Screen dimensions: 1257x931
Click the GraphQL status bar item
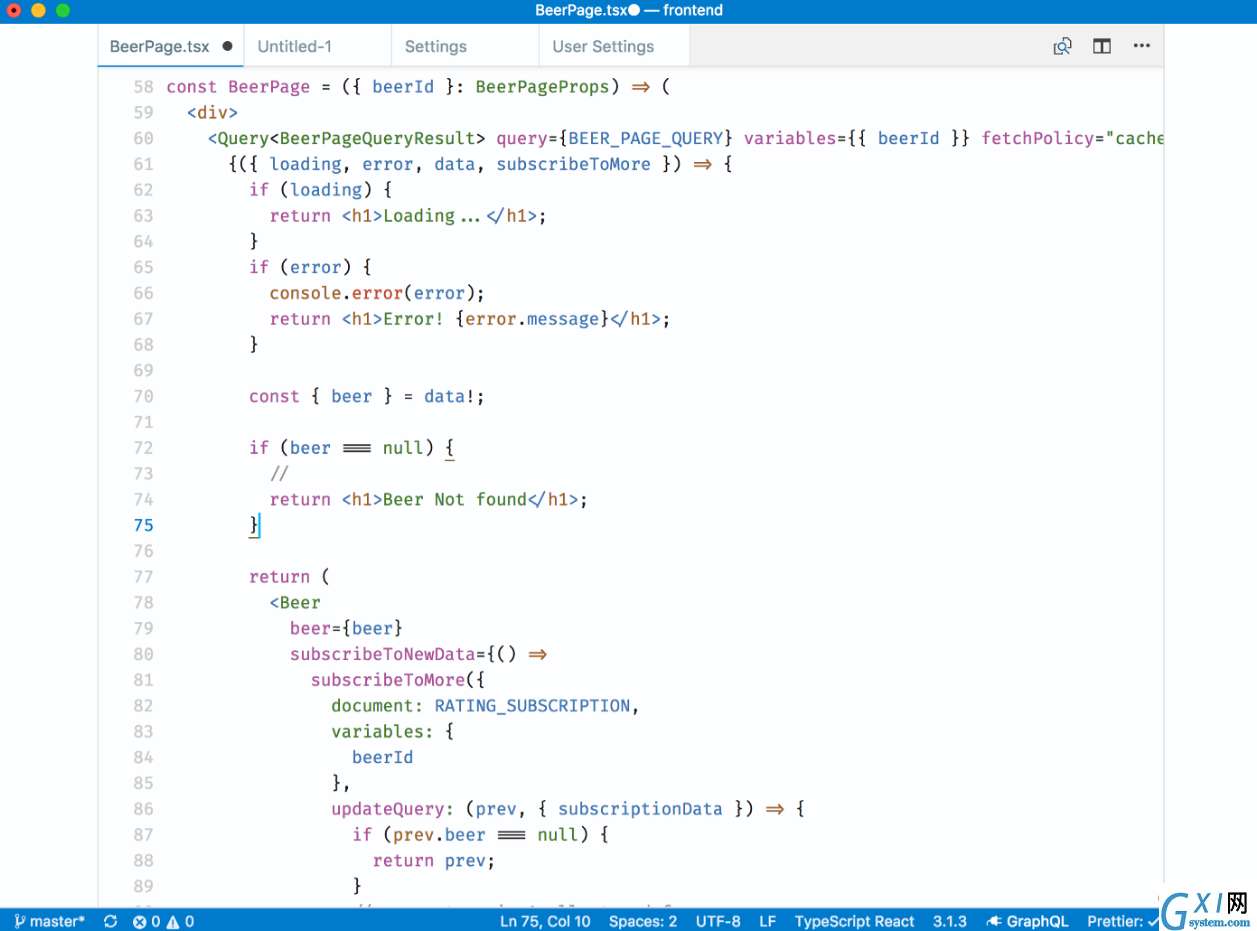point(1027,921)
